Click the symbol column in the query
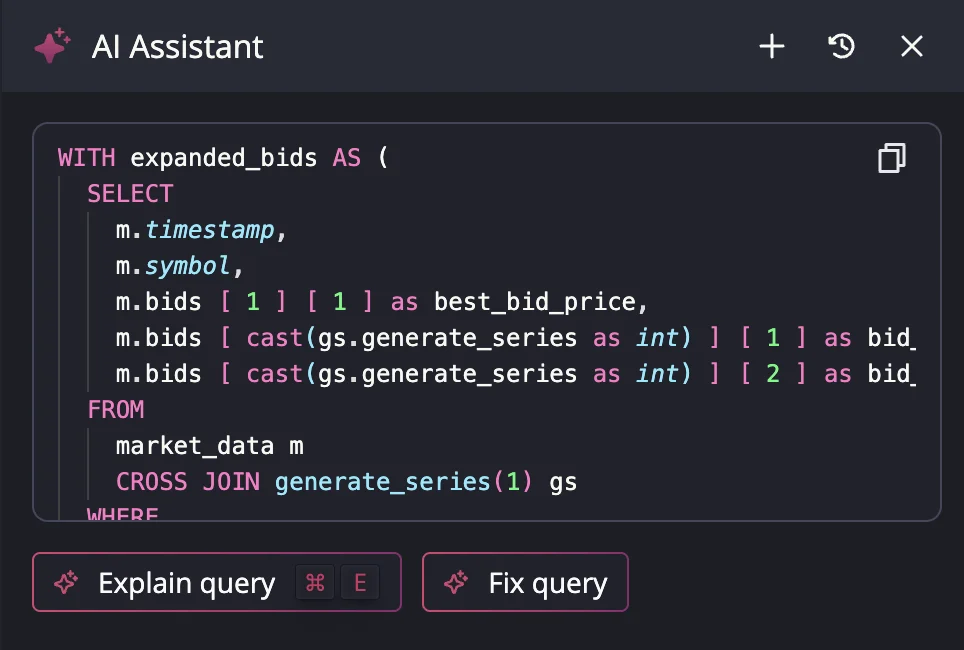The width and height of the screenshot is (964, 650). point(187,265)
